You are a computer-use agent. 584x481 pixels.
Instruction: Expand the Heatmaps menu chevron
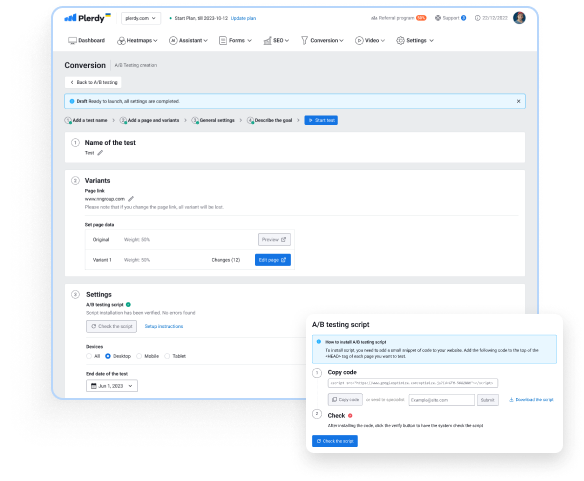155,41
